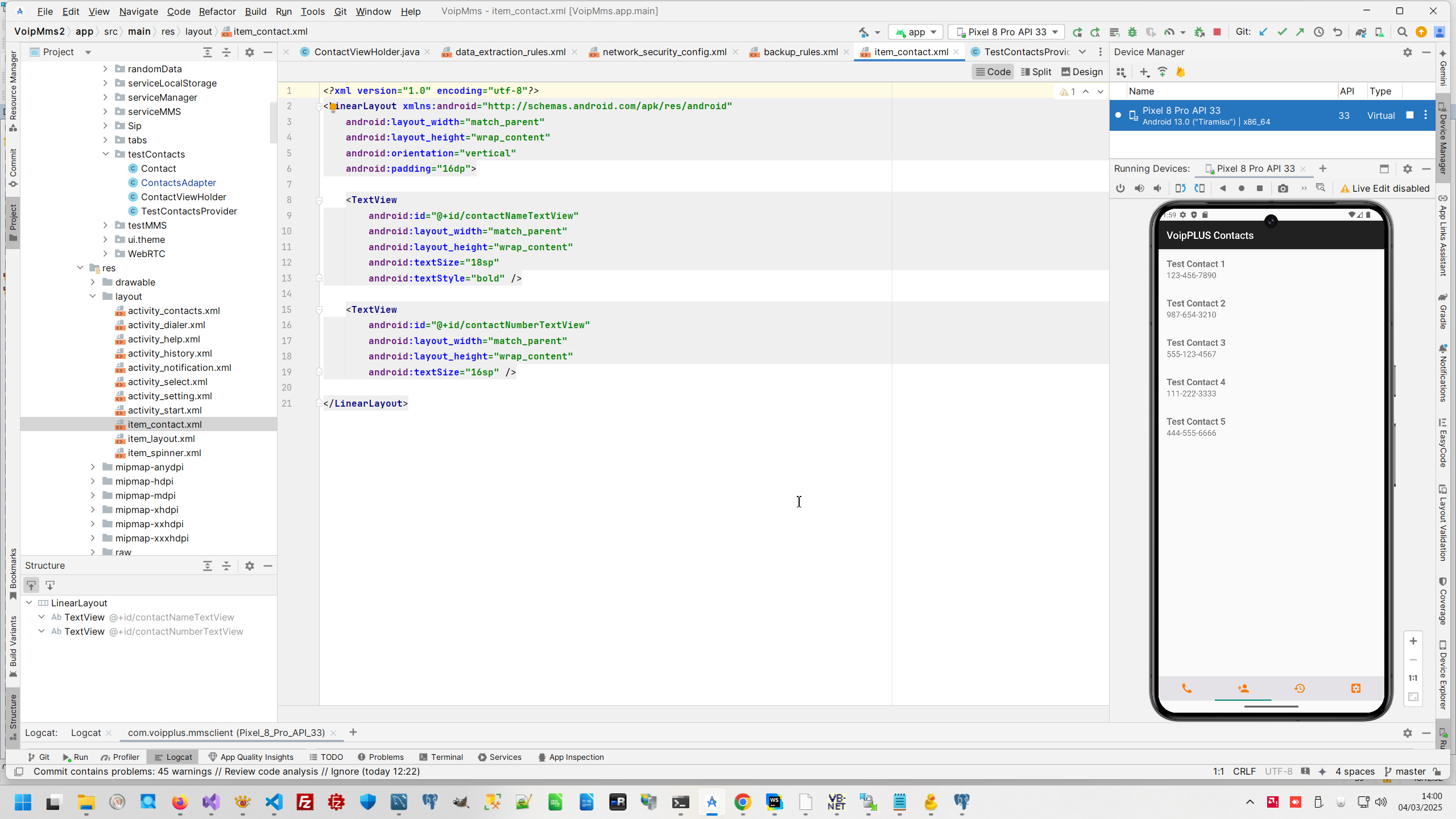
Task: Click the Search Everywhere magnifier icon
Action: tap(1402, 32)
